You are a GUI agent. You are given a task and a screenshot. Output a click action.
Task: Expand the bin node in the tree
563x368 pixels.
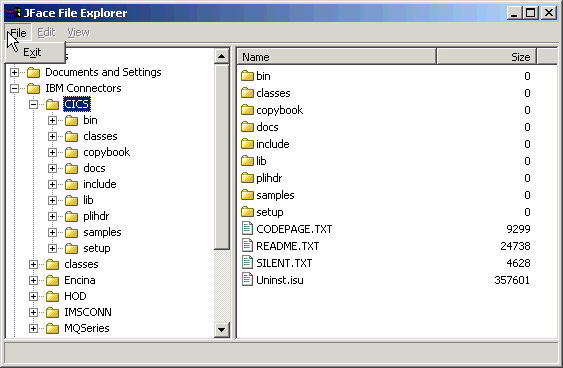click(x=52, y=120)
